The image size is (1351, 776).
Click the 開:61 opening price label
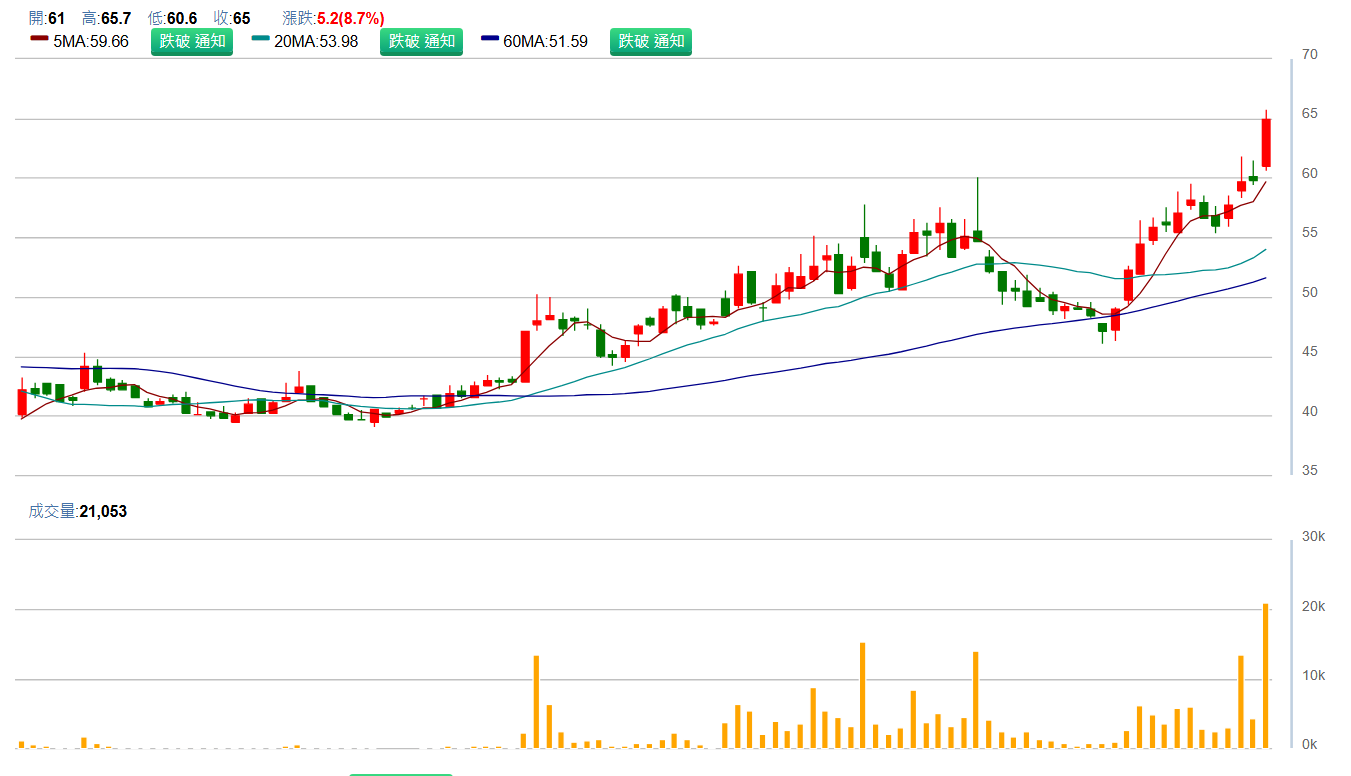pos(47,18)
